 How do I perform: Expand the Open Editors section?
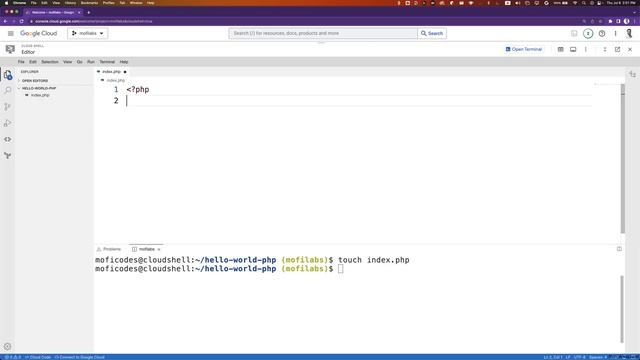pyautogui.click(x=35, y=81)
